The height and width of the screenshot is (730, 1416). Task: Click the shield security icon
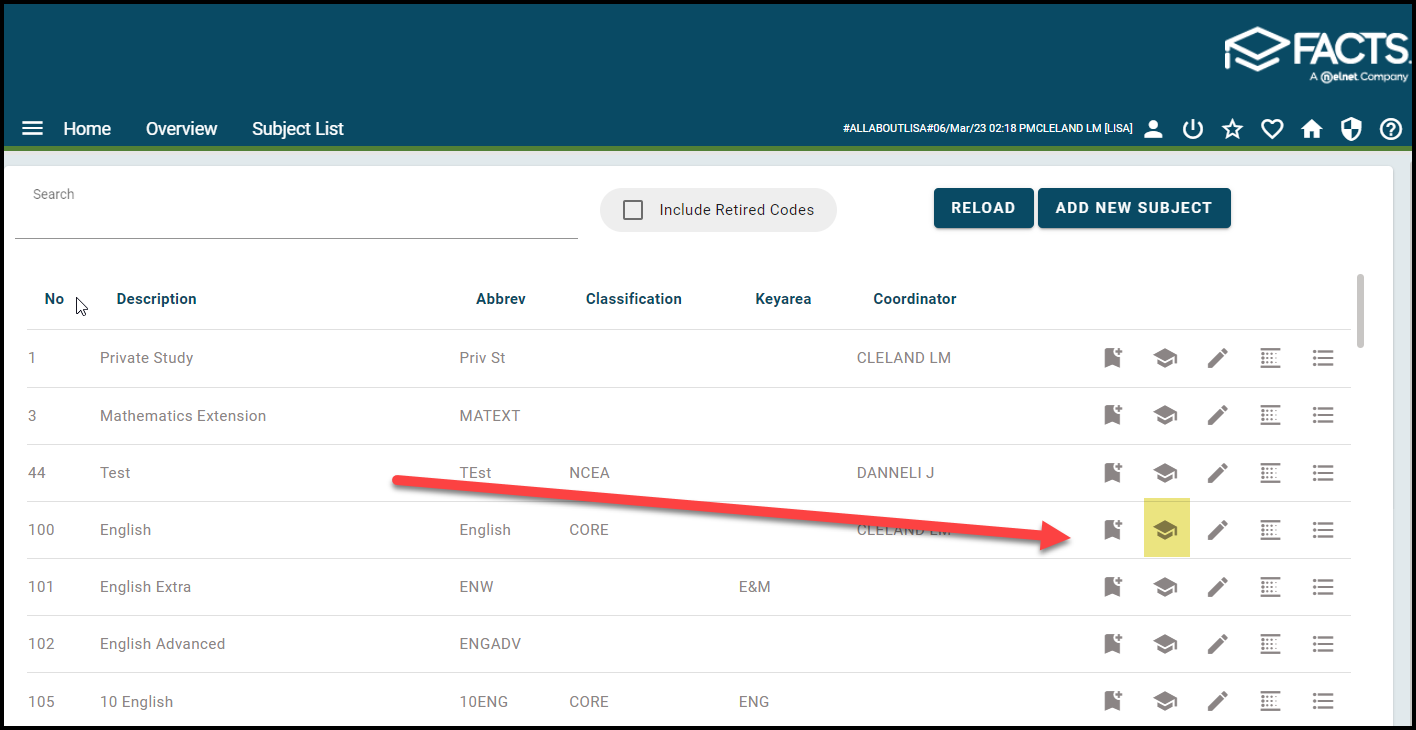pyautogui.click(x=1351, y=129)
